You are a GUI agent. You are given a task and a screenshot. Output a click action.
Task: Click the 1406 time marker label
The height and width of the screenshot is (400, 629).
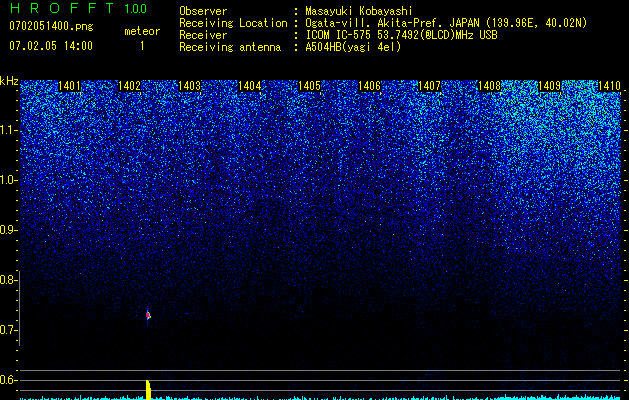pos(369,86)
